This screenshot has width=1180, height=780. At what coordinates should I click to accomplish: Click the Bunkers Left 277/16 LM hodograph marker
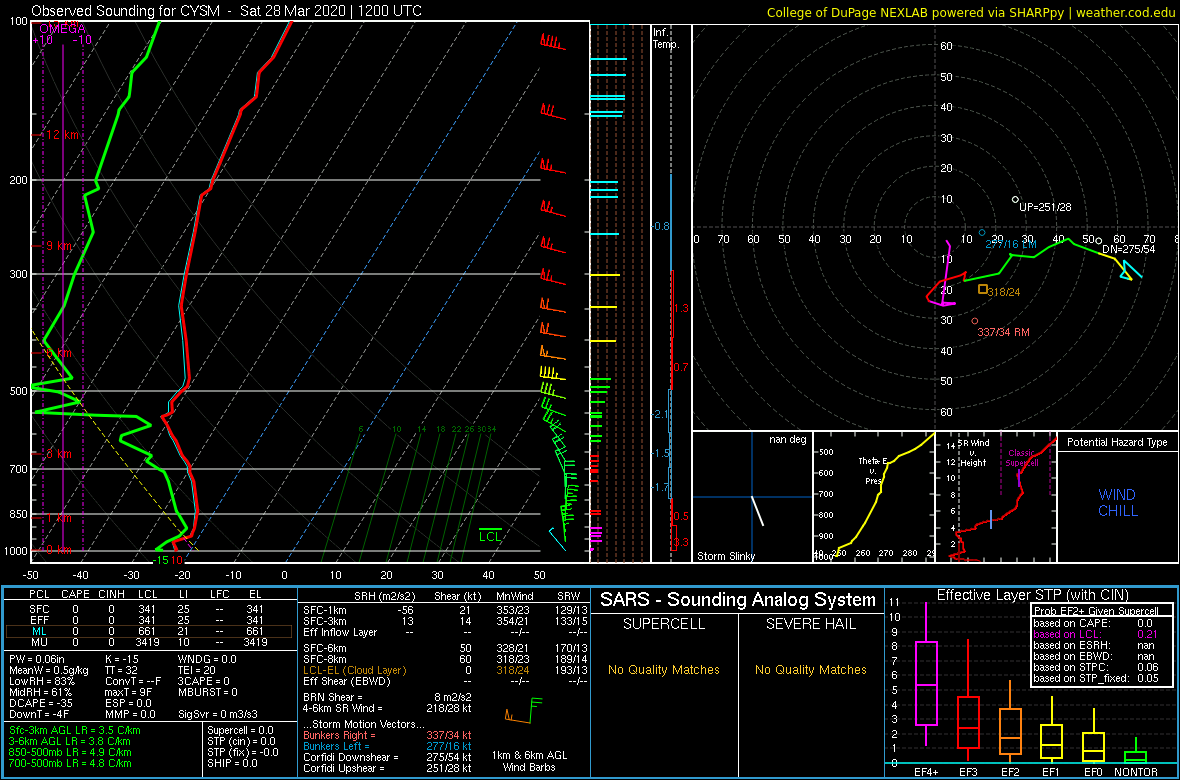pyautogui.click(x=981, y=233)
